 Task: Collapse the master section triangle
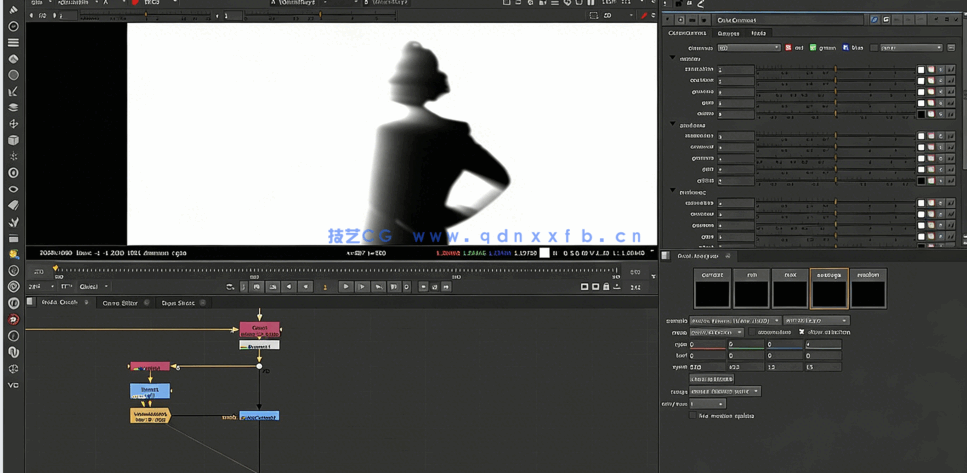(673, 59)
